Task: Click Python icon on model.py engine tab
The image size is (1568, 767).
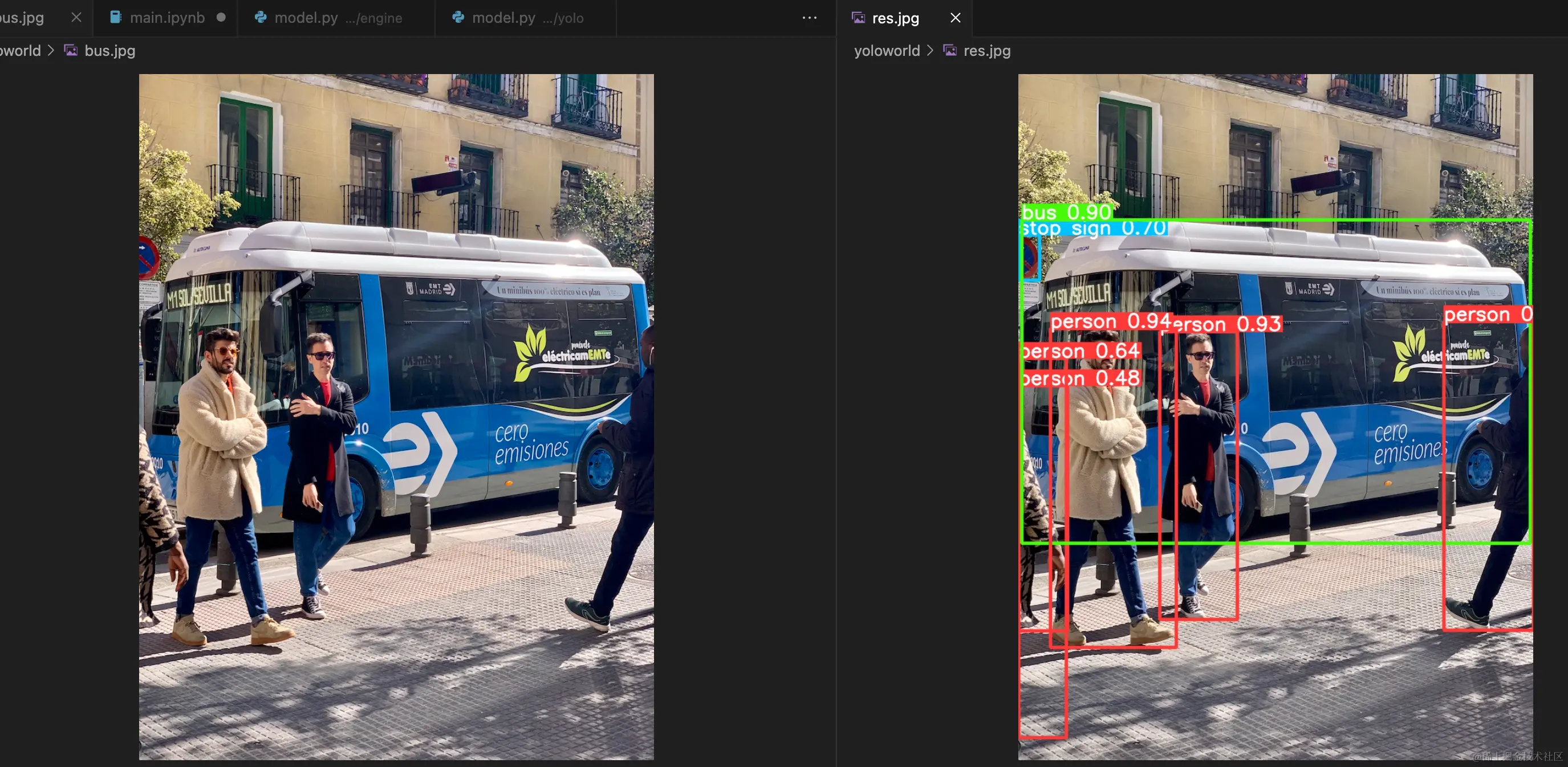Action: point(261,18)
